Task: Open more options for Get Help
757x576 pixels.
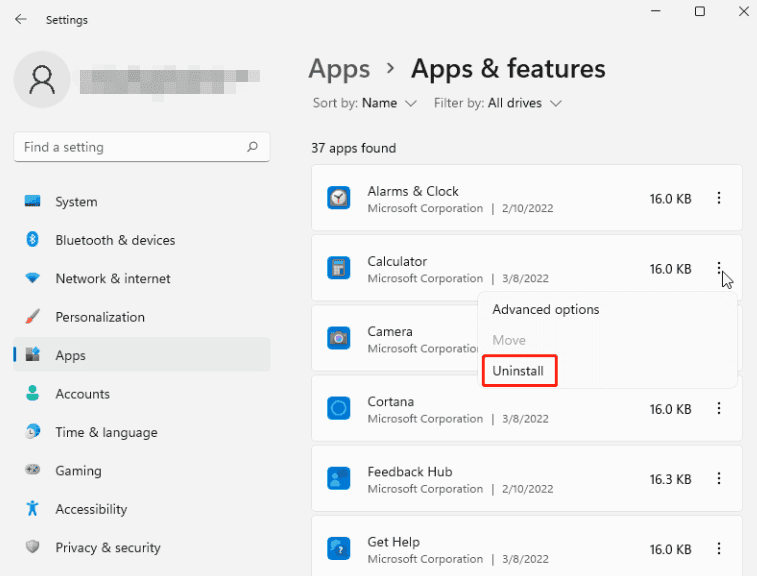Action: coord(719,548)
